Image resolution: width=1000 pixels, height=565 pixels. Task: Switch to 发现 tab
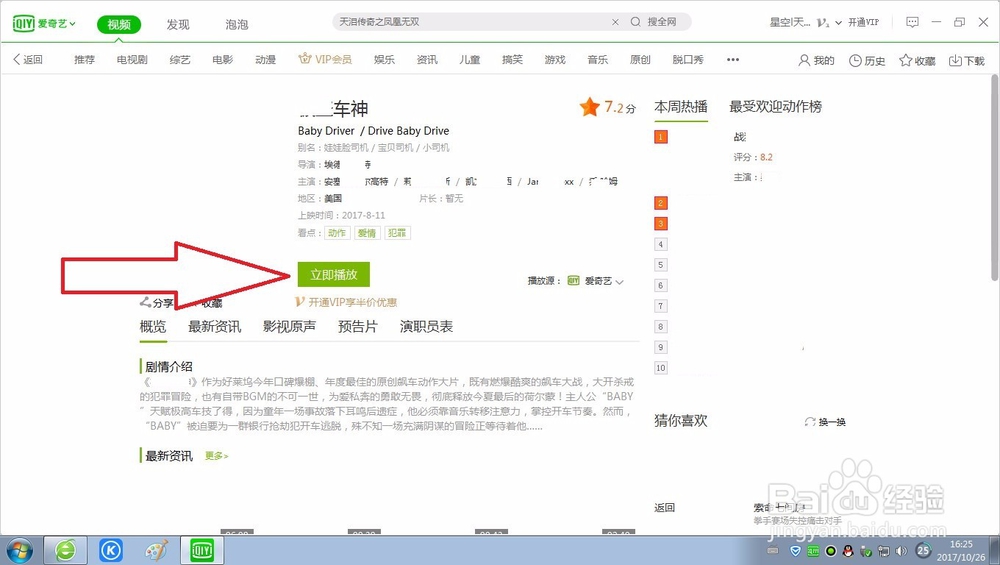click(x=178, y=24)
